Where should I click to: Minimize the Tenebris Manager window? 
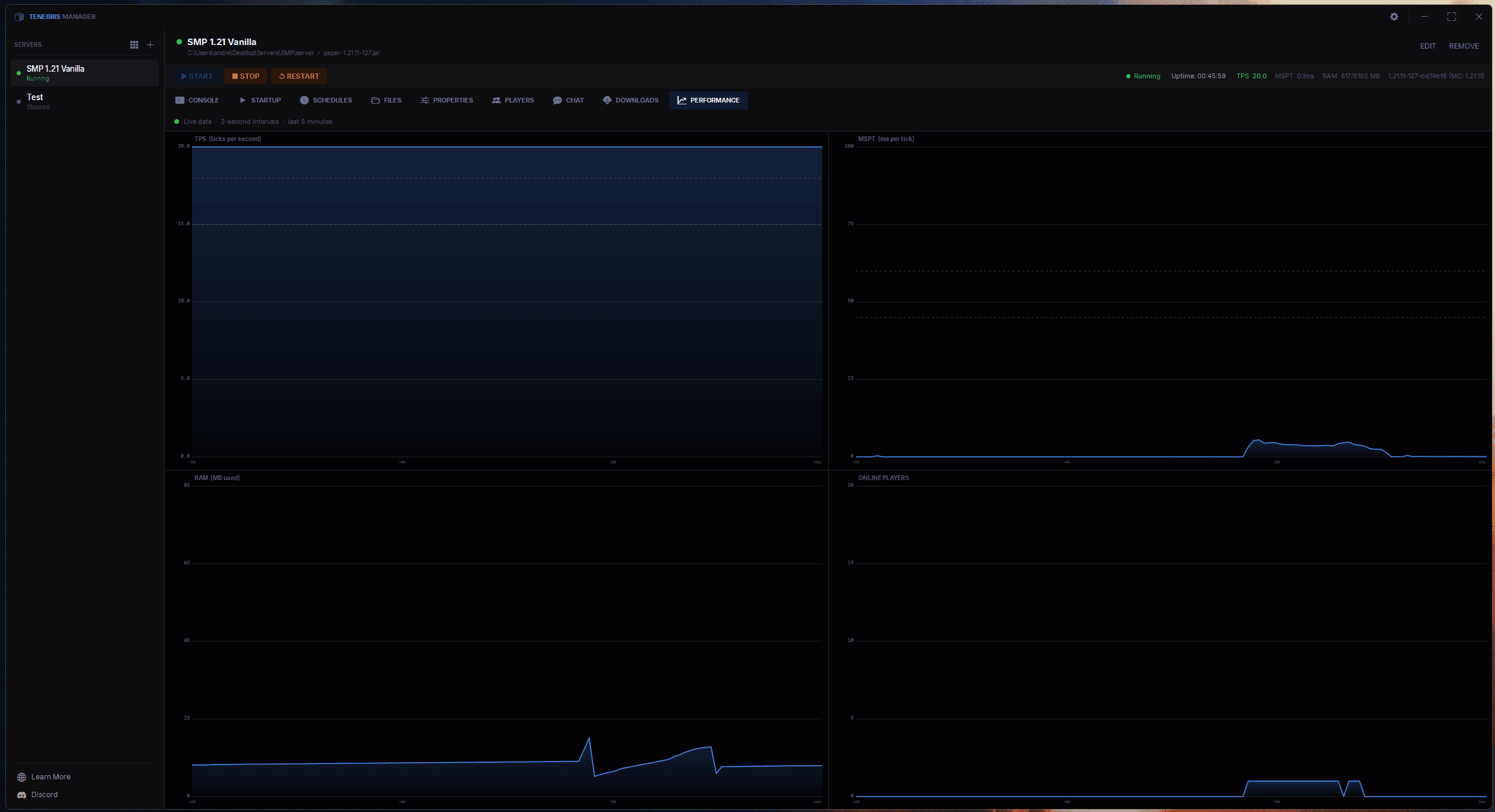[x=1424, y=17]
